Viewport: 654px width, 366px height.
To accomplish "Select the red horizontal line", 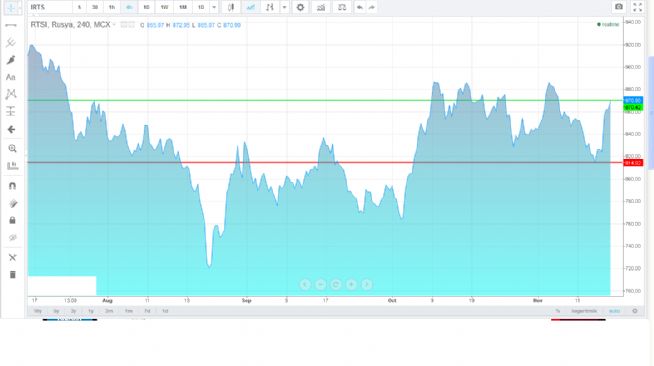I will tap(325, 163).
